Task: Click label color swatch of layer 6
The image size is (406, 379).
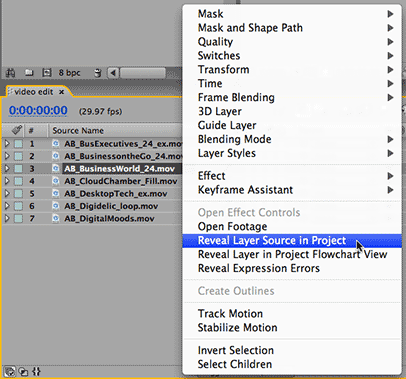Action: click(18, 206)
